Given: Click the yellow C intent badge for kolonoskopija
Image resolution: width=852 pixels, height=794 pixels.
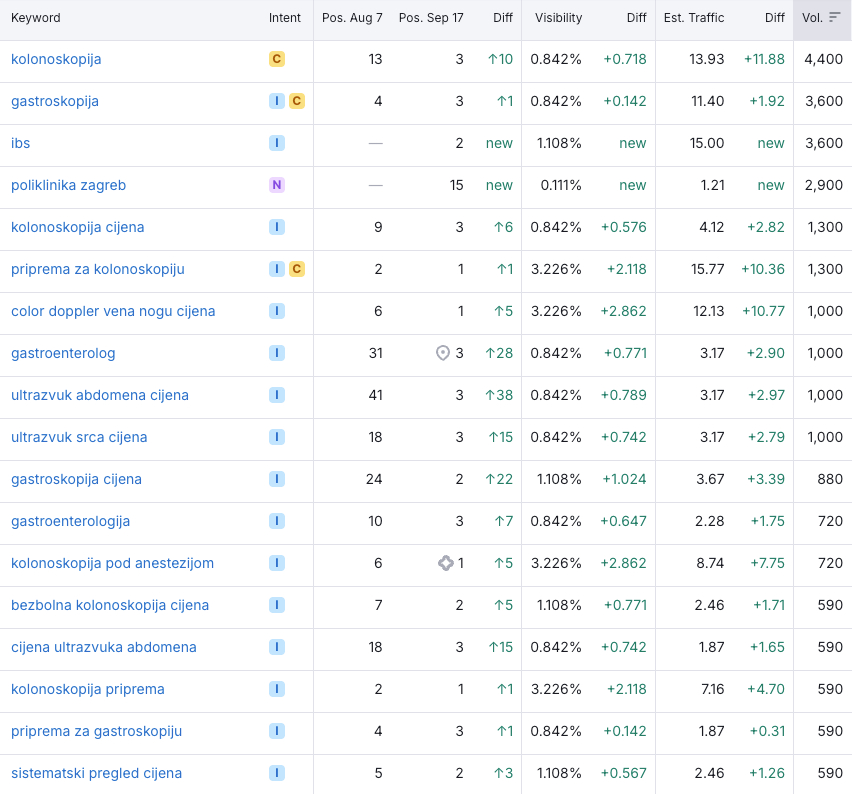Looking at the screenshot, I should coord(277,59).
